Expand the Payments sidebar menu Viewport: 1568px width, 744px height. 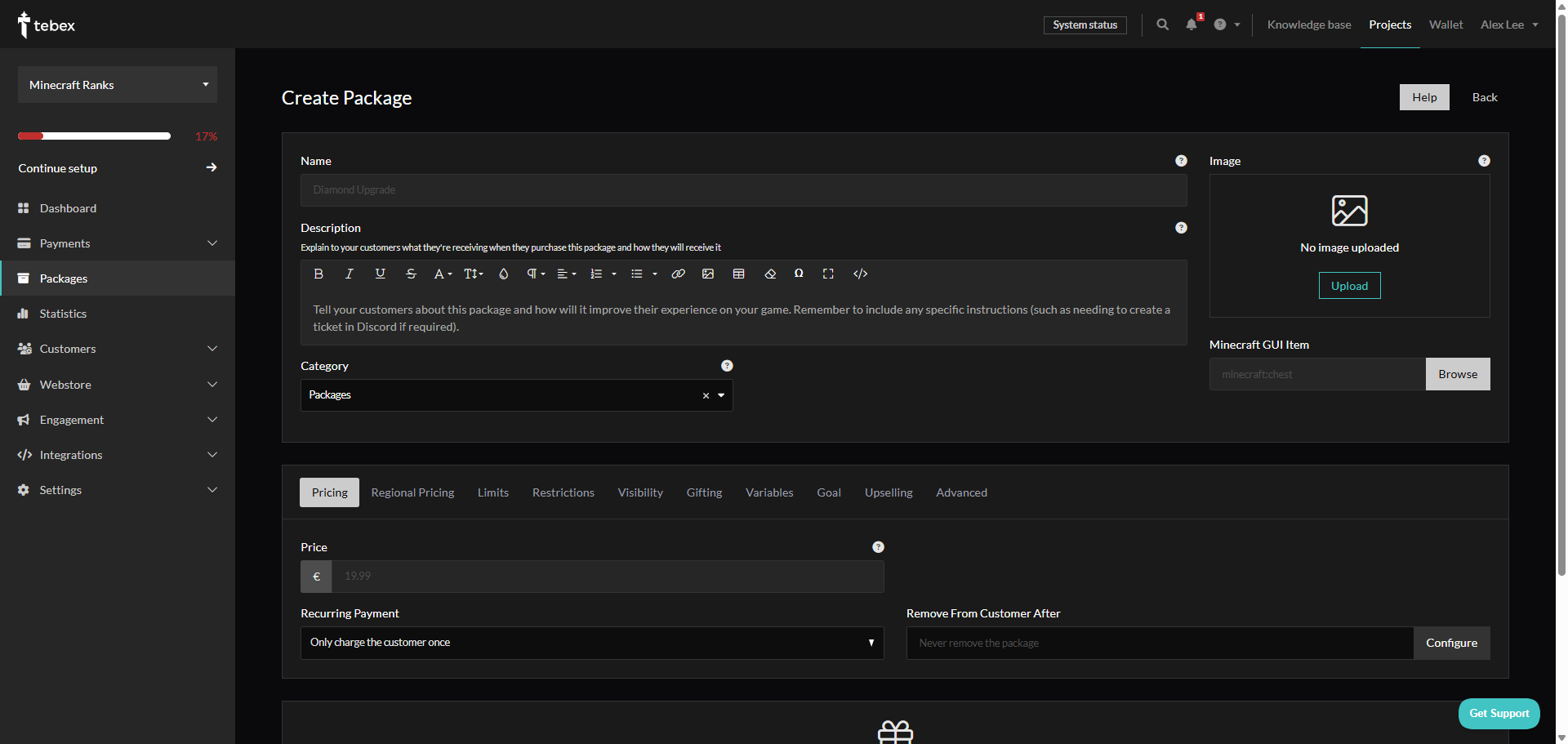tap(212, 243)
